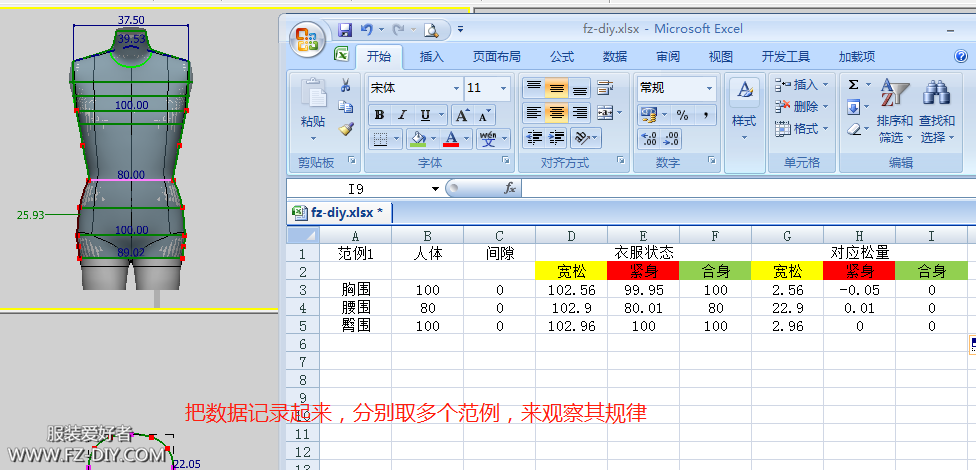The height and width of the screenshot is (470, 976).
Task: Open the 字体 font dialog launcher
Action: click(x=504, y=161)
